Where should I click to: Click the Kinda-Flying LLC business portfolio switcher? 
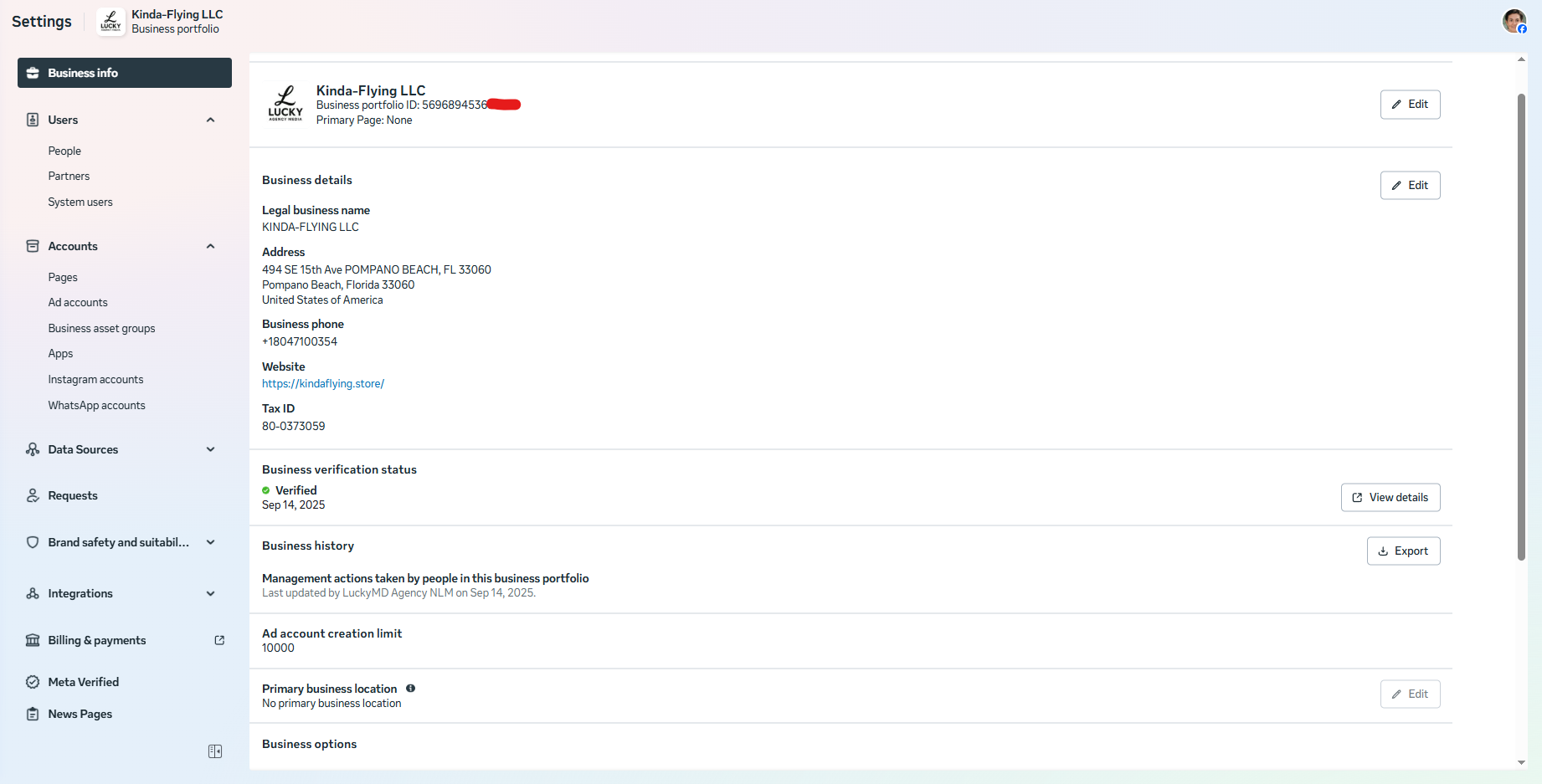(x=160, y=21)
